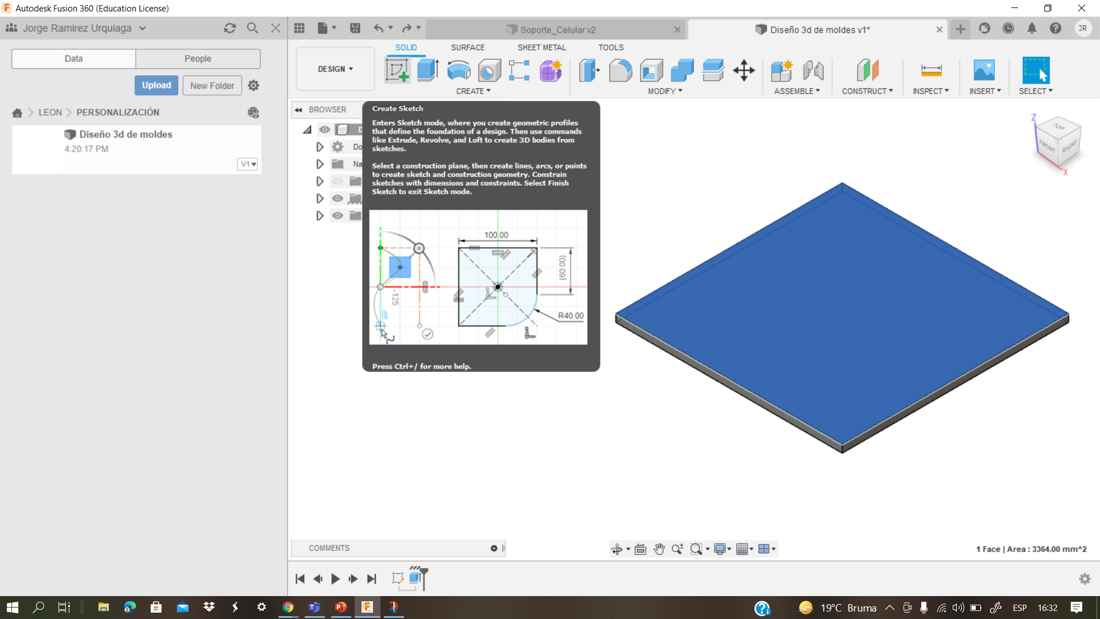
Task: Select the Revolve tool
Action: click(x=459, y=70)
